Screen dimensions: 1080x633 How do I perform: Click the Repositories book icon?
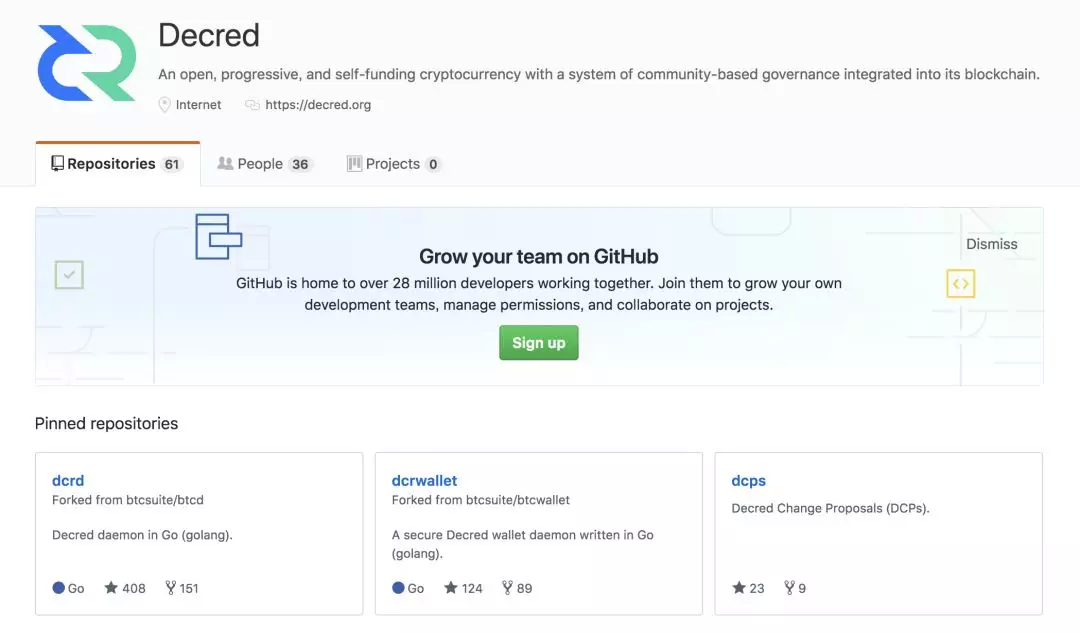pos(57,163)
